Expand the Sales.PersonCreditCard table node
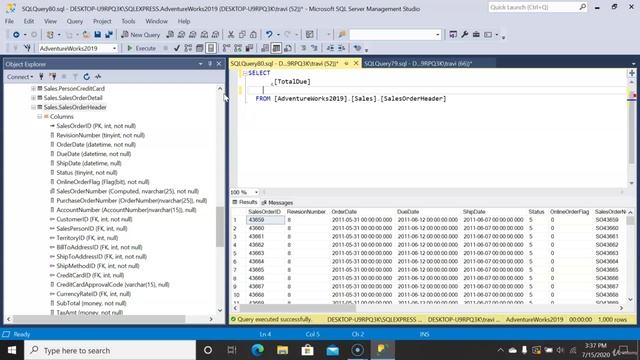The height and width of the screenshot is (360, 640). 33,89
